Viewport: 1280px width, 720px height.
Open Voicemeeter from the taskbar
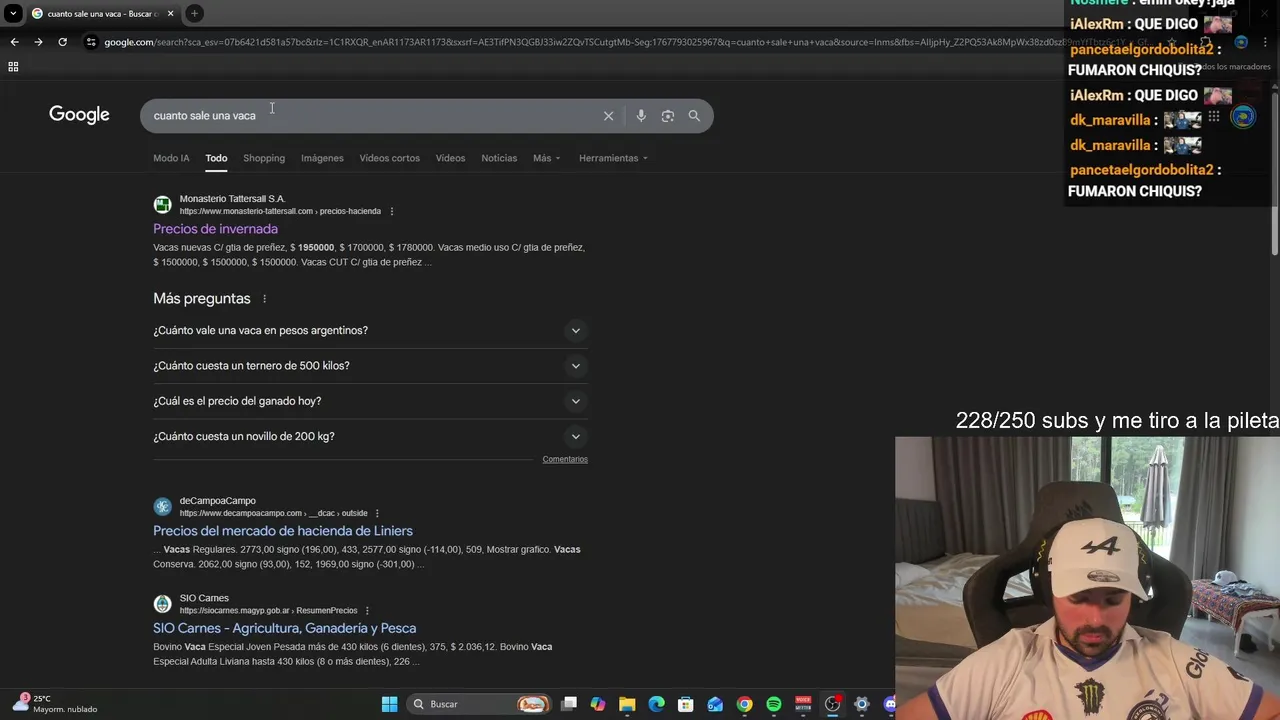pyautogui.click(x=803, y=704)
